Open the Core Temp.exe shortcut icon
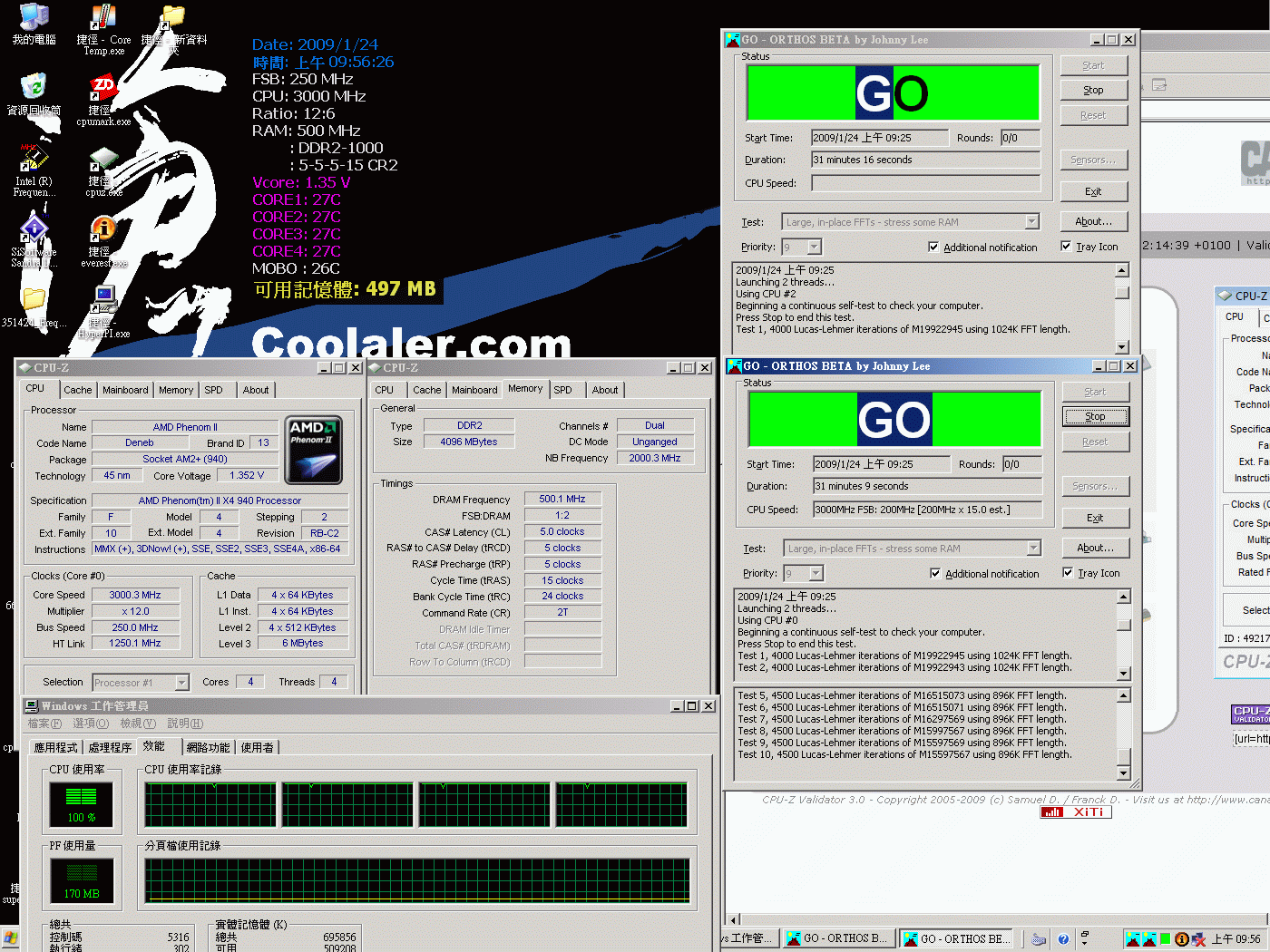The height and width of the screenshot is (952, 1270). (103, 18)
